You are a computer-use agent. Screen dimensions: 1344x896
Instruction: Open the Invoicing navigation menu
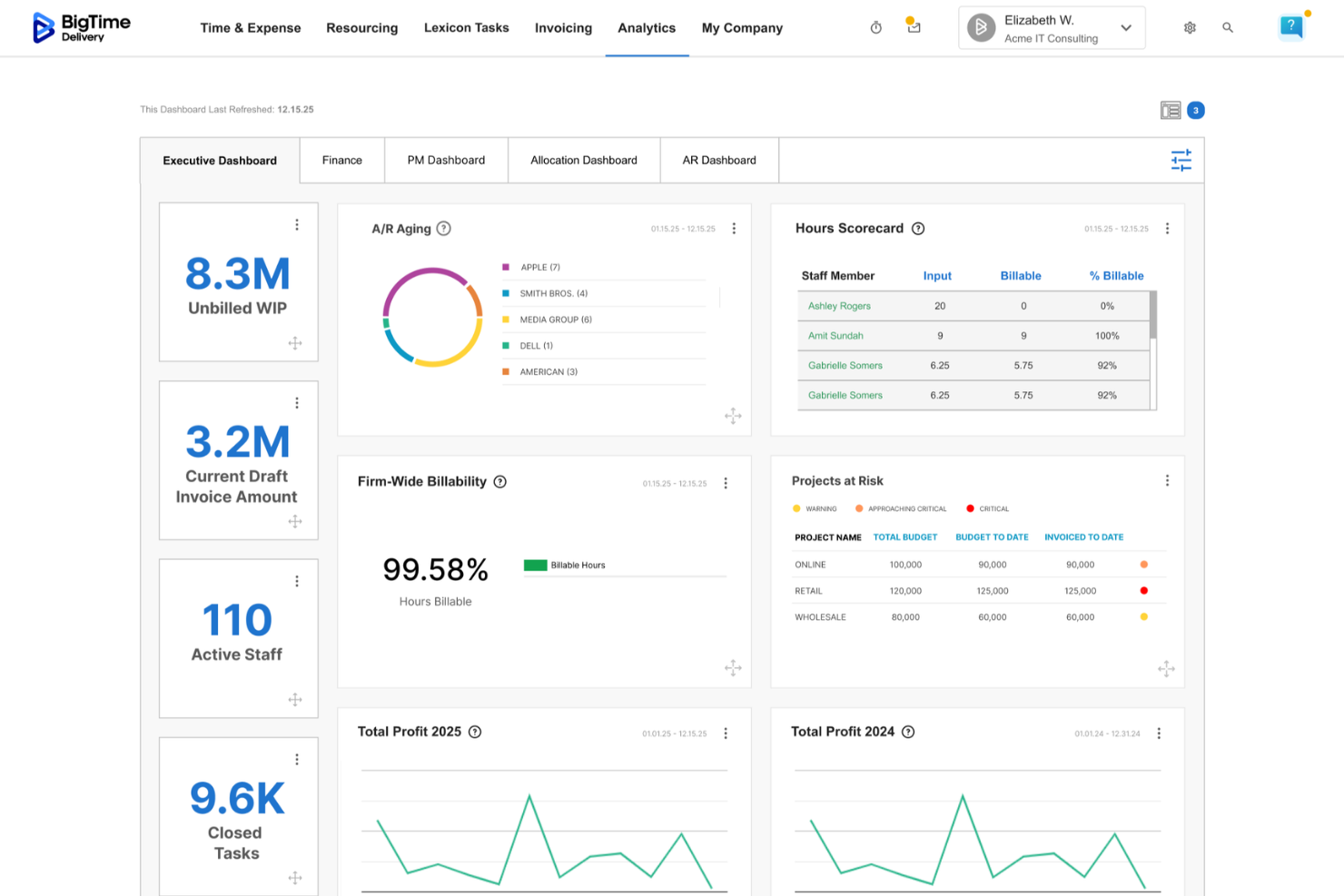pyautogui.click(x=563, y=28)
